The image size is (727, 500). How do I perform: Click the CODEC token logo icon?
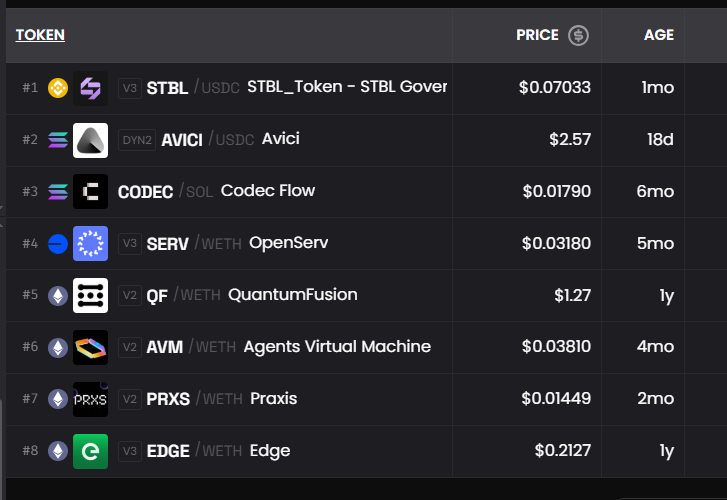90,191
